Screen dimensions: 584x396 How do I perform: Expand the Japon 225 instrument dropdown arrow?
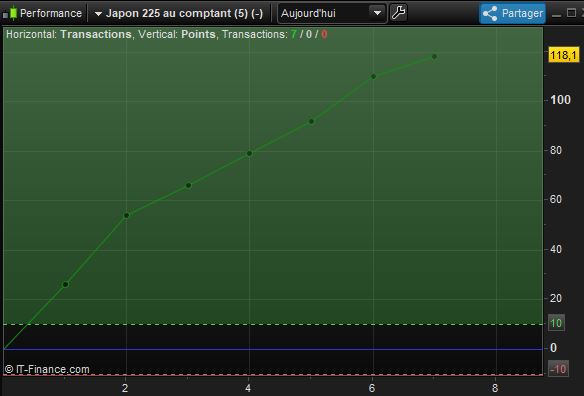pyautogui.click(x=98, y=14)
